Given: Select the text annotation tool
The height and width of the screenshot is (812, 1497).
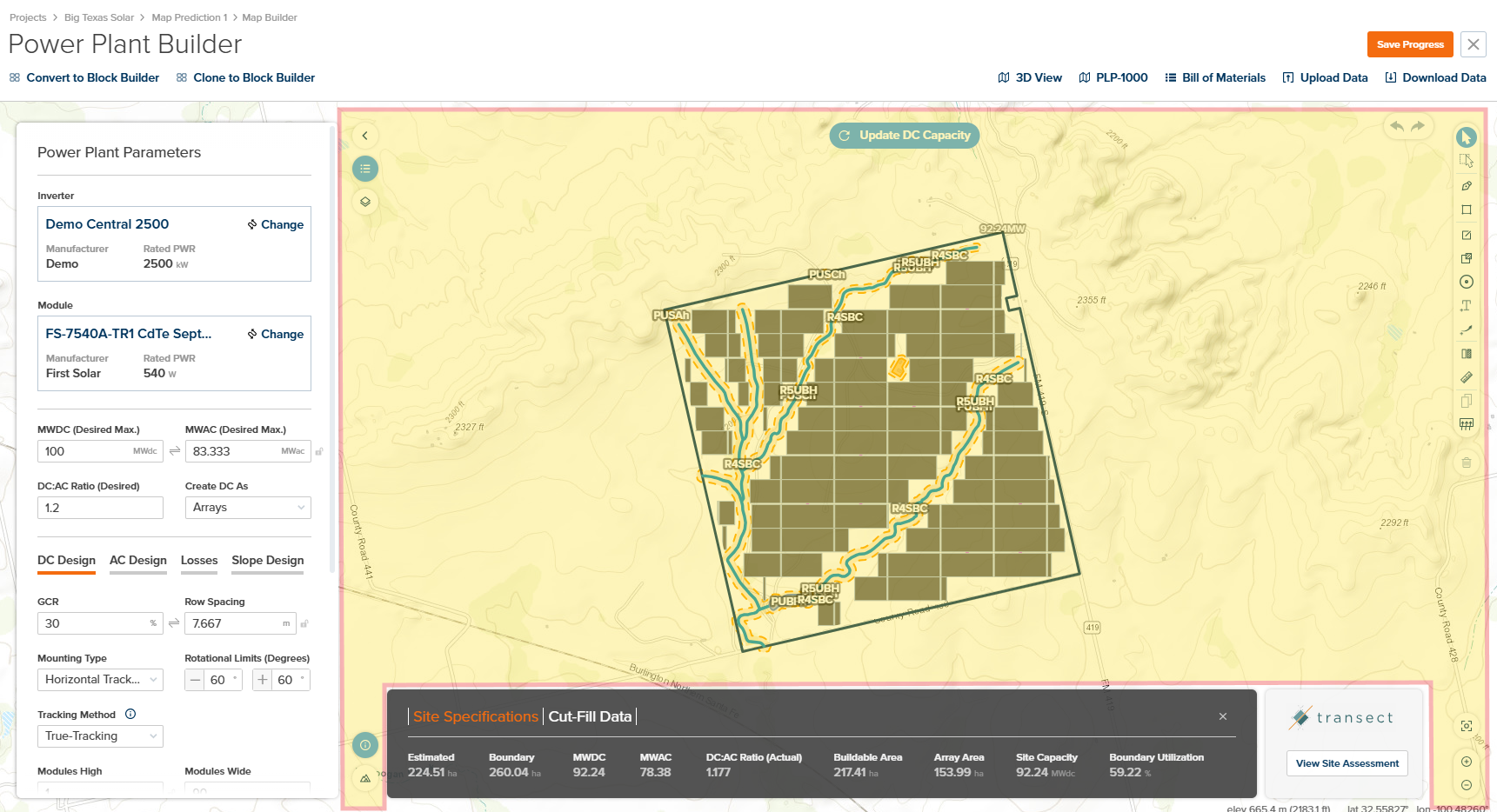Looking at the screenshot, I should (x=1467, y=306).
